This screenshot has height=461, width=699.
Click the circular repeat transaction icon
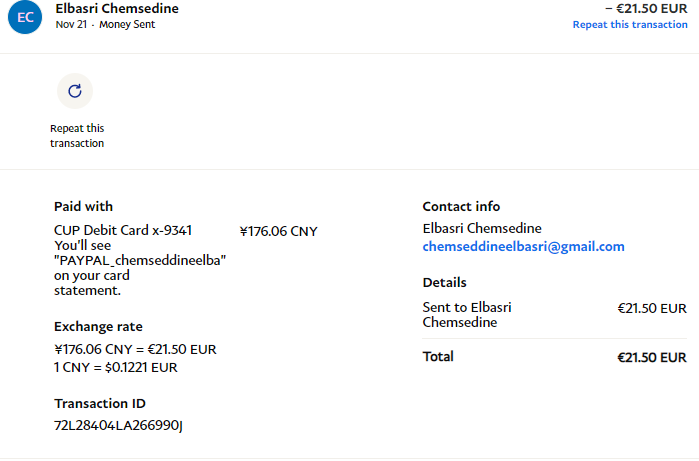point(74,91)
